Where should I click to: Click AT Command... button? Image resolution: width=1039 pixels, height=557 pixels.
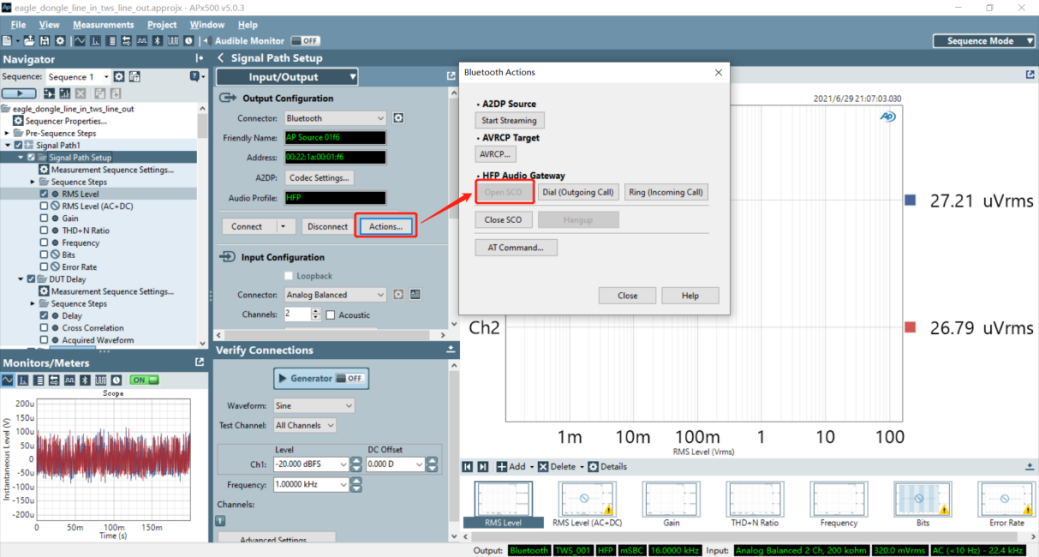coord(516,248)
